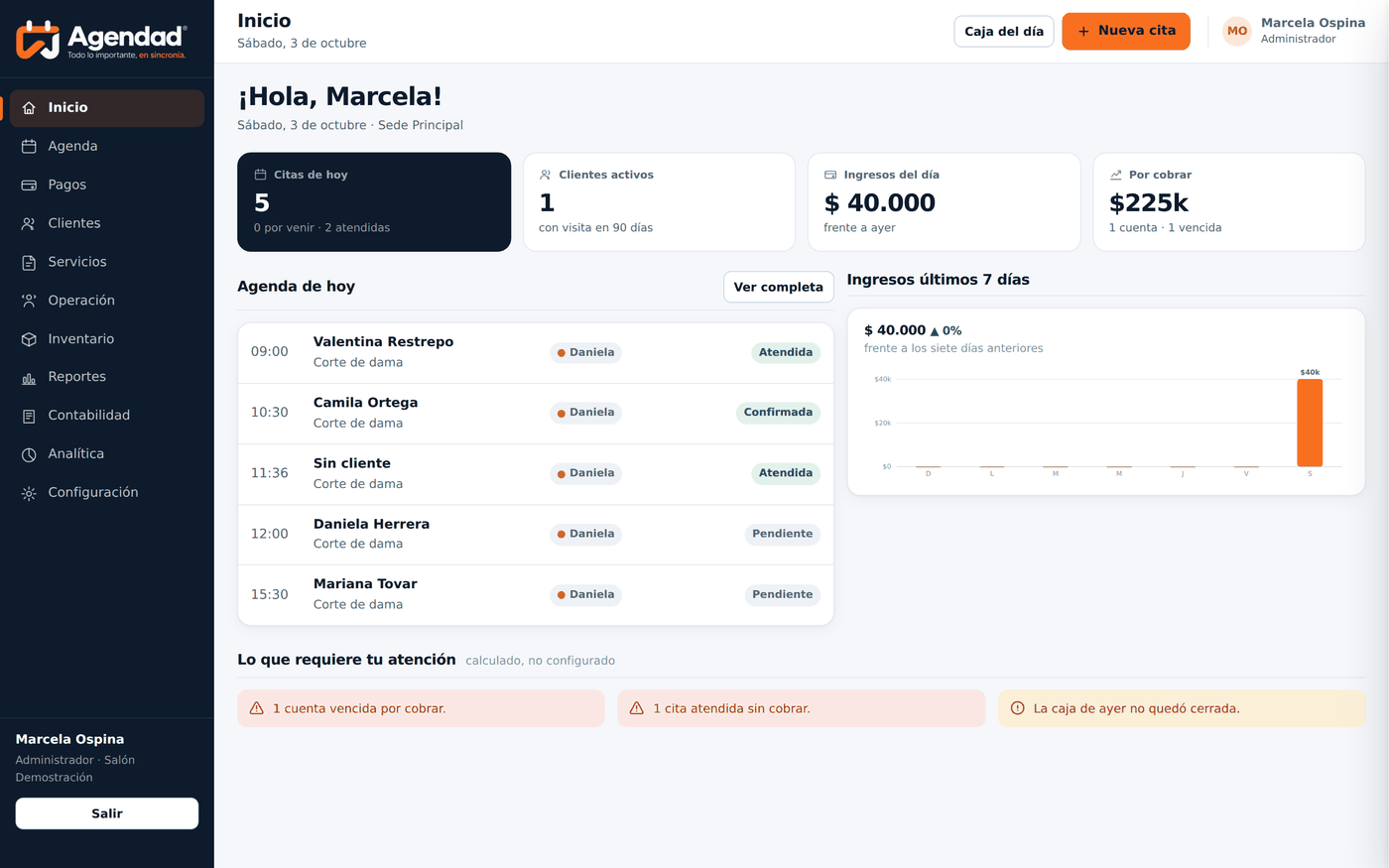Click the Operación icon in sidebar
This screenshot has height=868, width=1389.
tap(29, 301)
